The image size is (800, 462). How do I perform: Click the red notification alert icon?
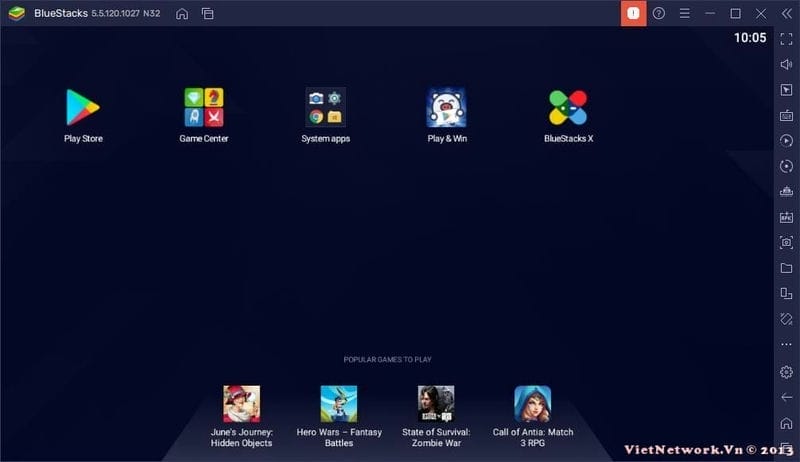633,14
